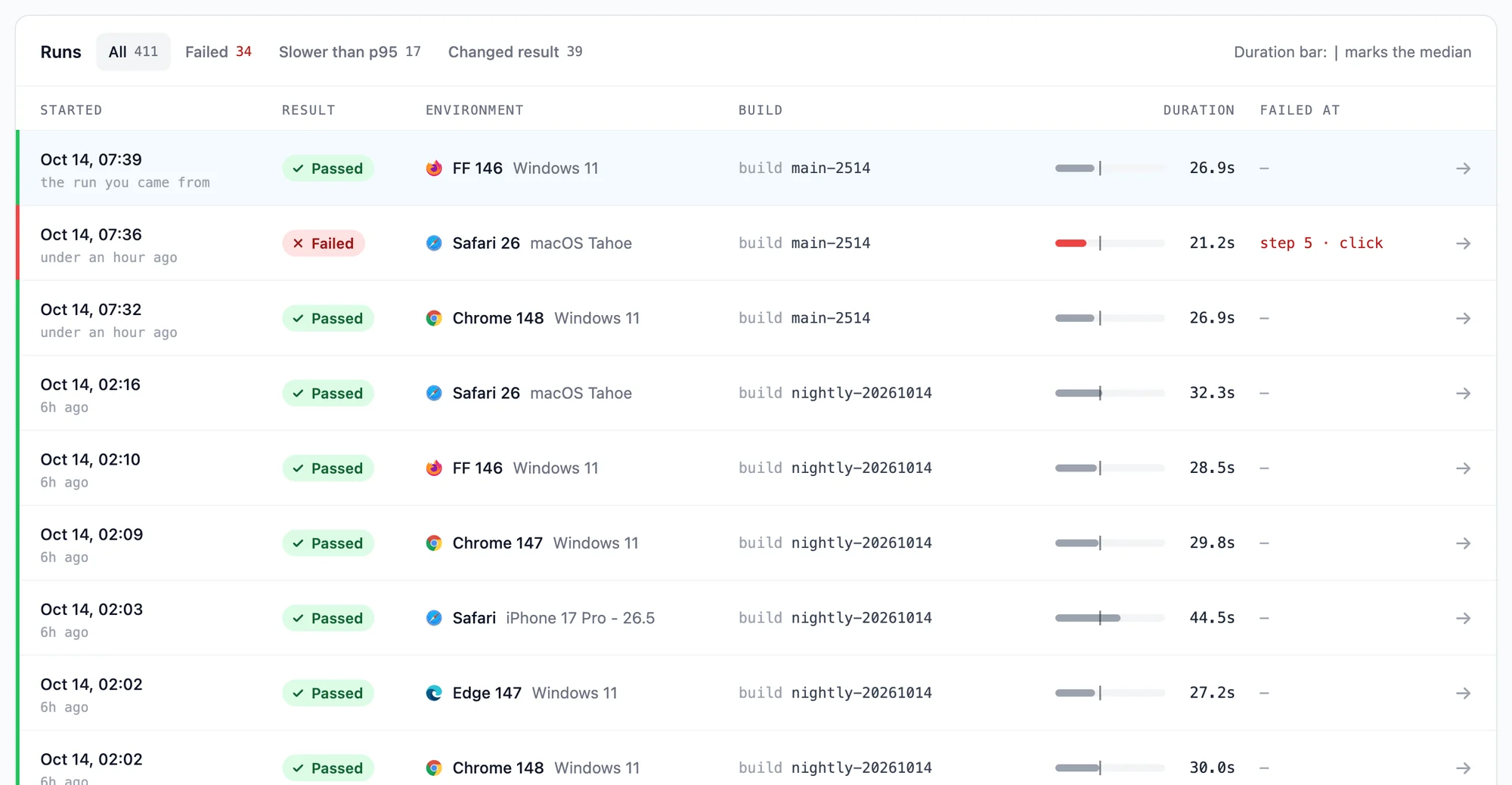The height and width of the screenshot is (785, 1512).
Task: Click the Chrome 148 icon in the 07:32 row
Action: click(434, 318)
